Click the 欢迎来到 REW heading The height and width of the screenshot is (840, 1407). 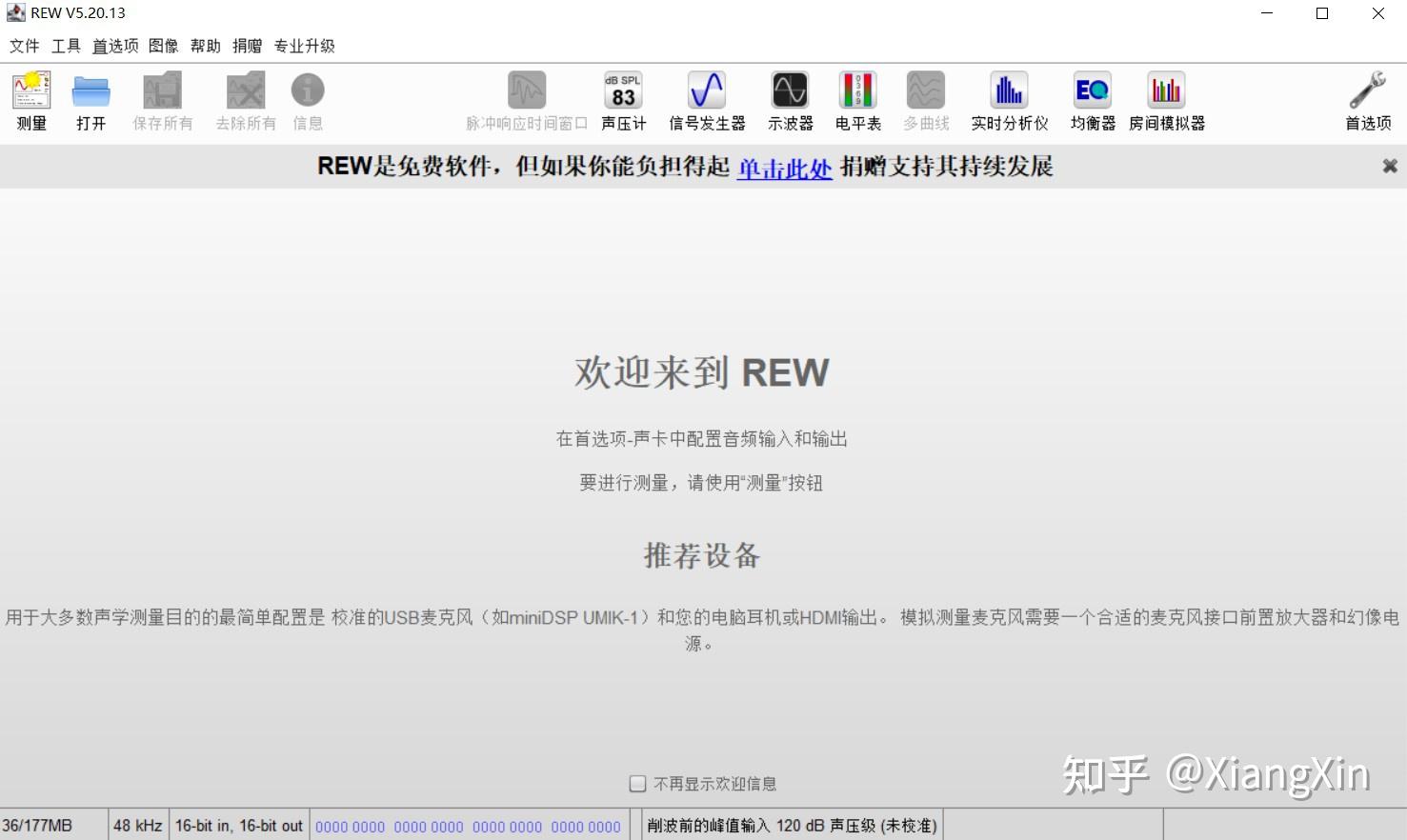pos(702,372)
